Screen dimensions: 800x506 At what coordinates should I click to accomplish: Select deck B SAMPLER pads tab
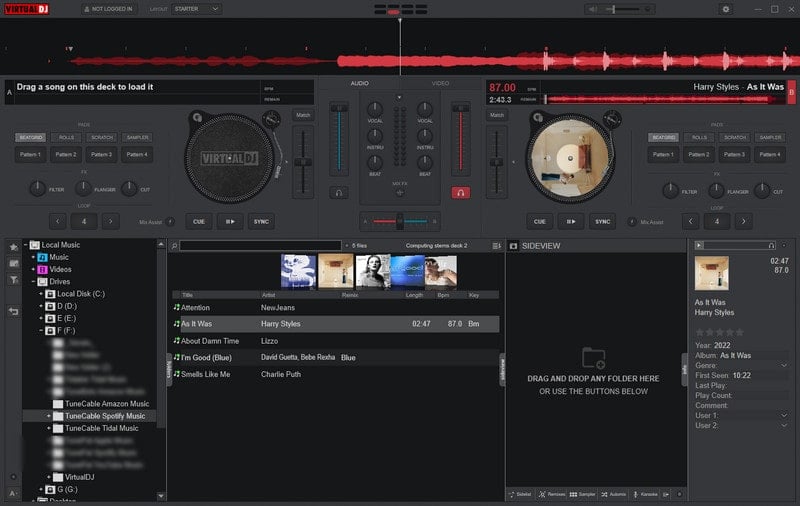click(x=770, y=137)
